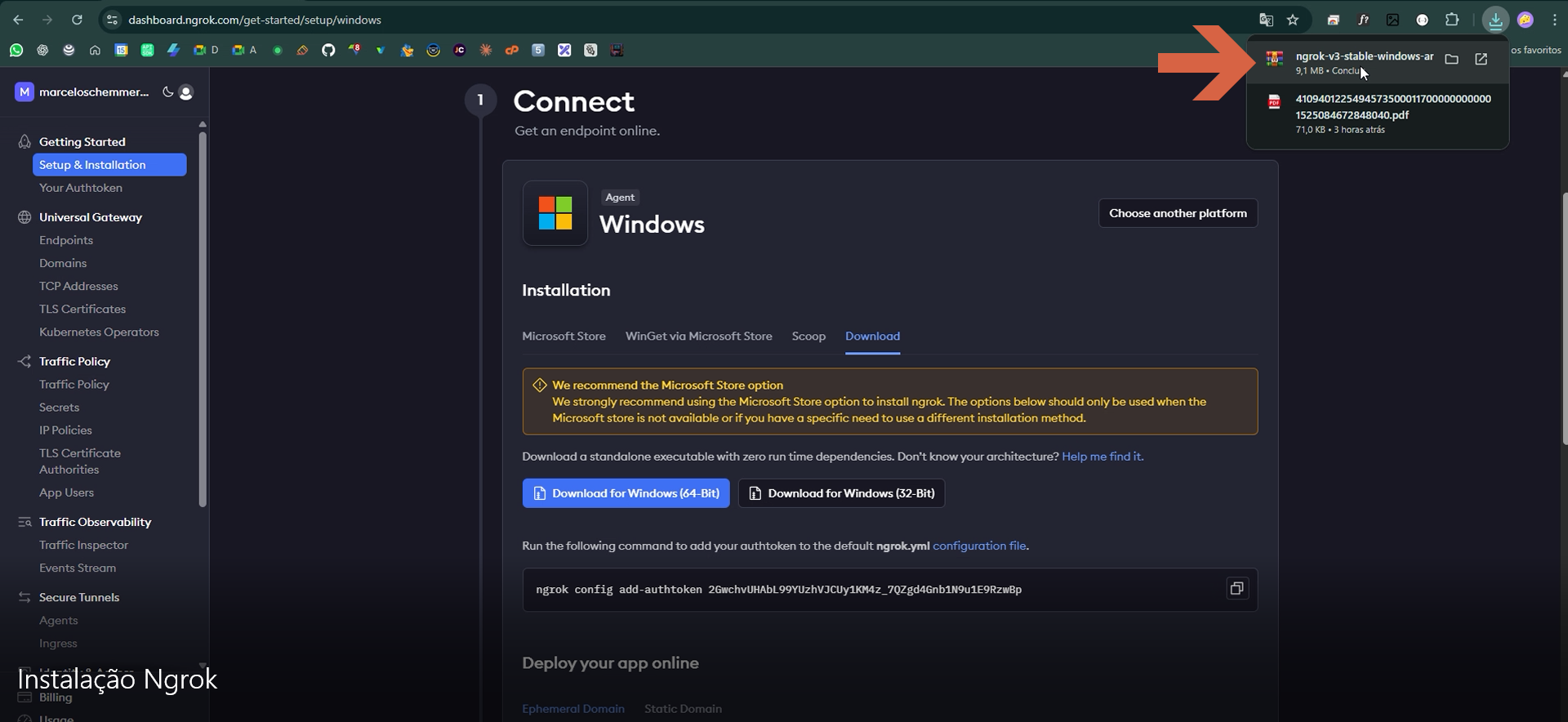The width and height of the screenshot is (1568, 722).
Task: Open Setup & Installation in sidebar
Action: pyautogui.click(x=109, y=165)
